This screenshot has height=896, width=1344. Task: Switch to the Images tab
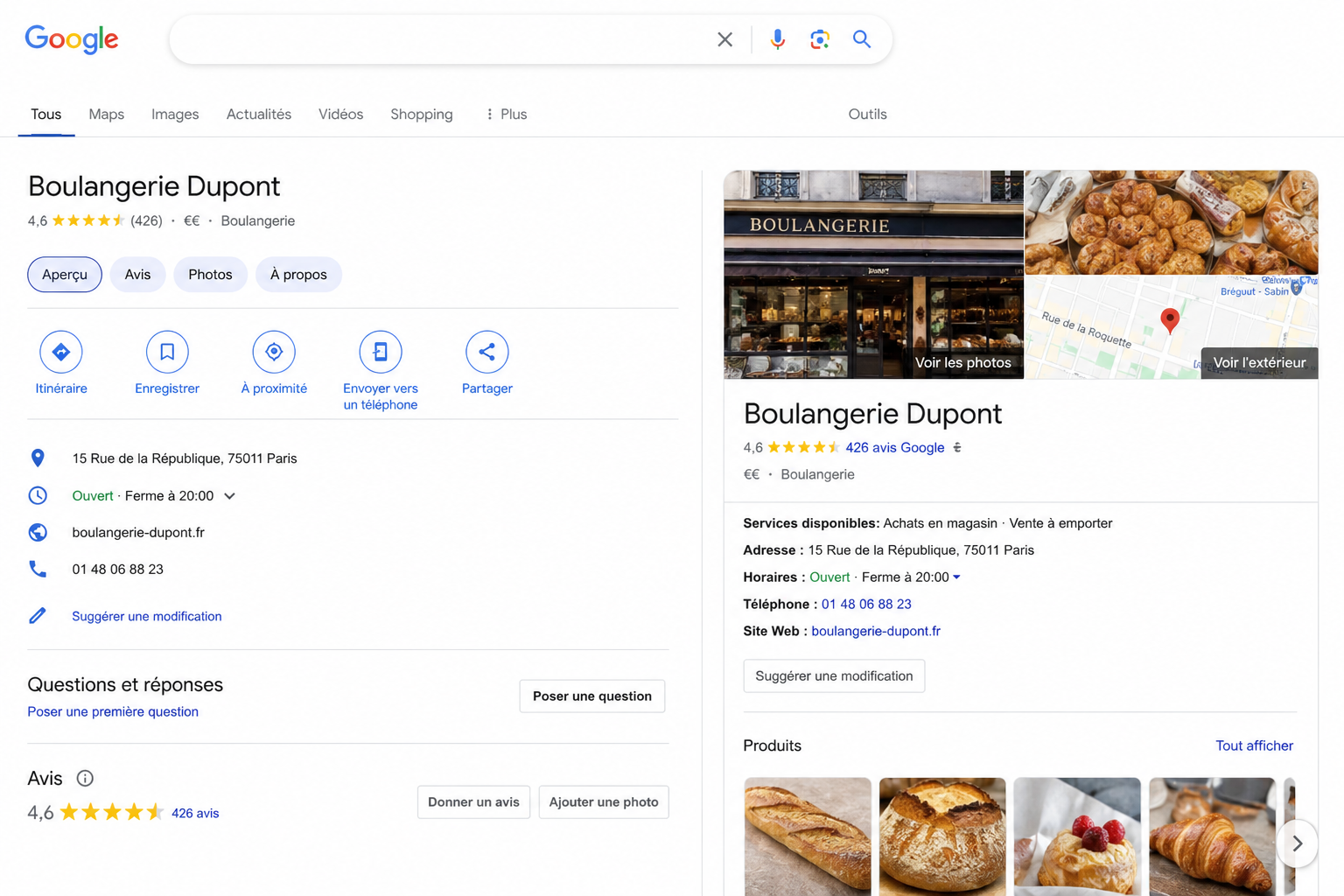(175, 114)
